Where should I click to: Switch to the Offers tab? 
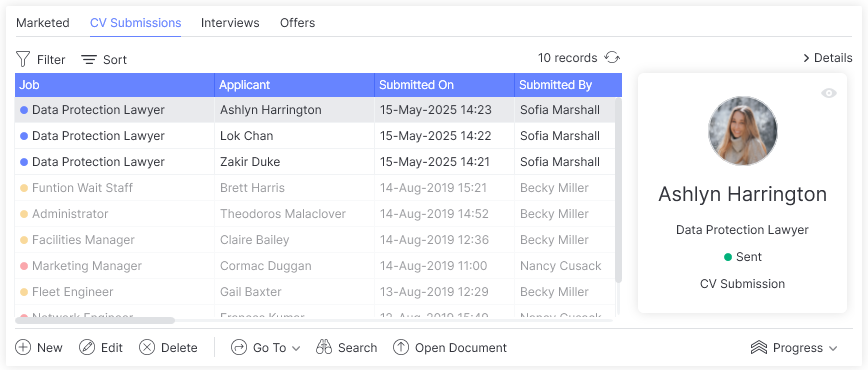tap(297, 23)
